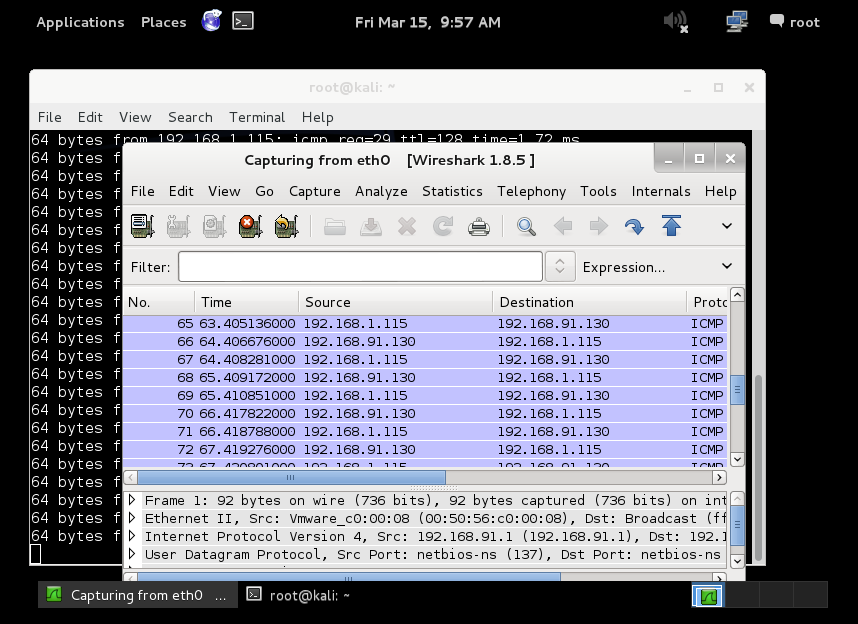Expand the Frame 1 detail row
The width and height of the screenshot is (858, 624).
(132, 500)
